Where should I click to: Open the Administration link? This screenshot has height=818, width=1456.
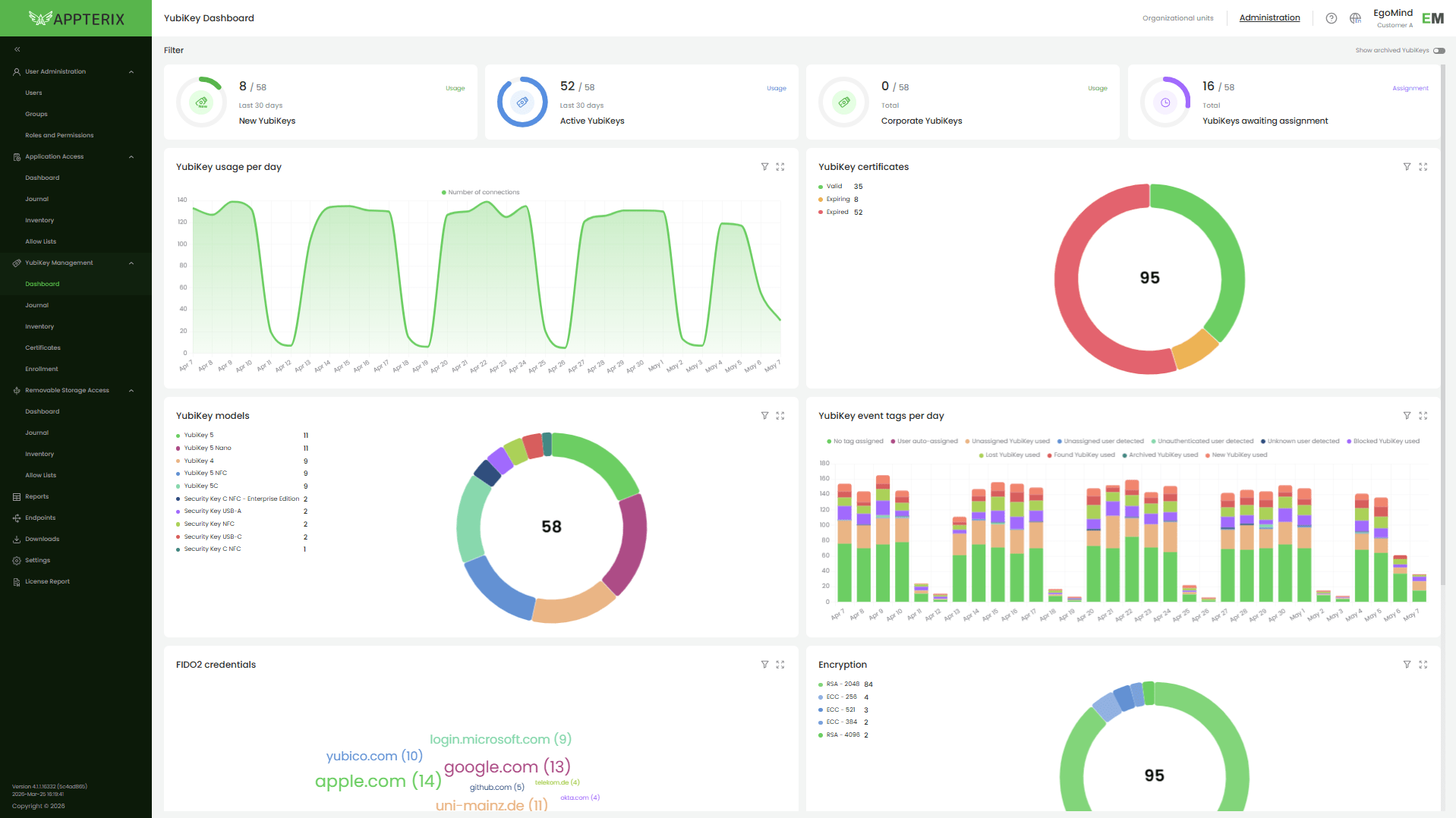coord(1269,18)
